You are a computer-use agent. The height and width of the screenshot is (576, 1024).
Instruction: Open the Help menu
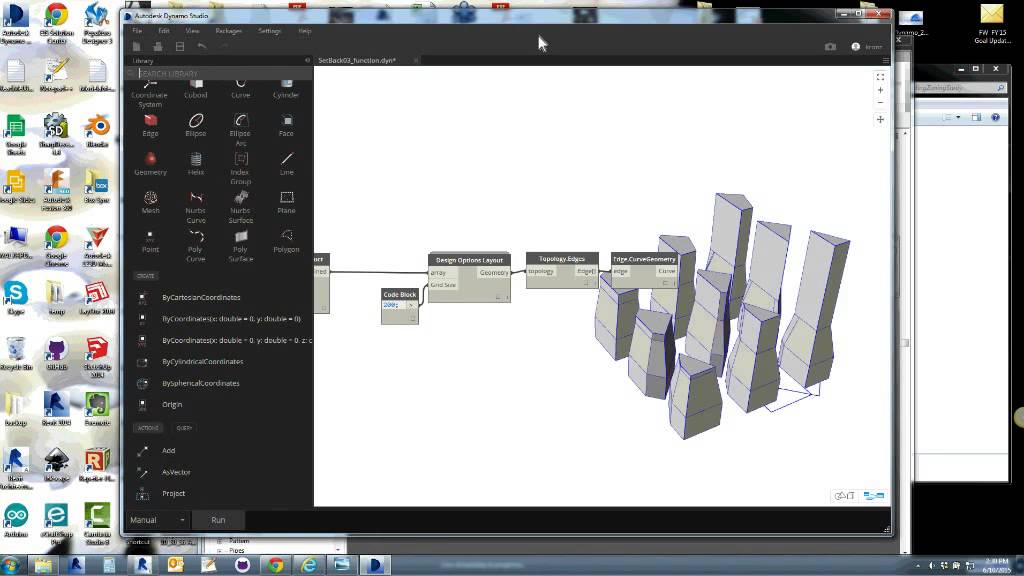304,31
